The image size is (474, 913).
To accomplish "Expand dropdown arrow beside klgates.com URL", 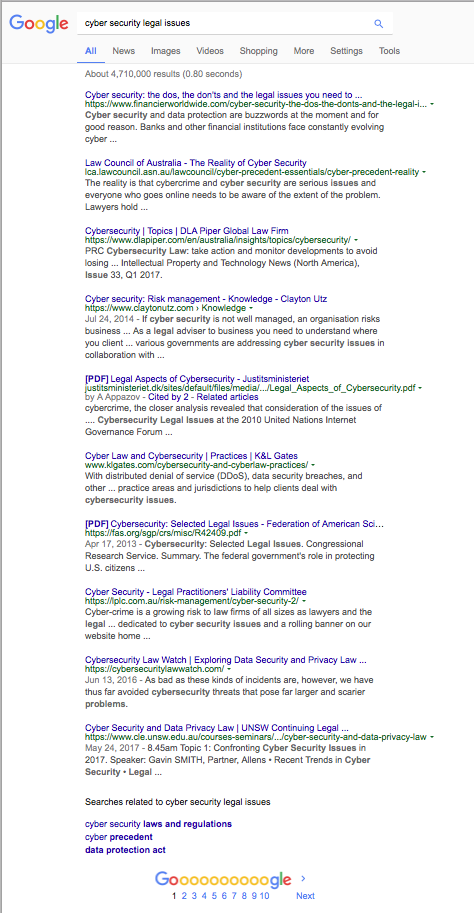I will pyautogui.click(x=313, y=465).
